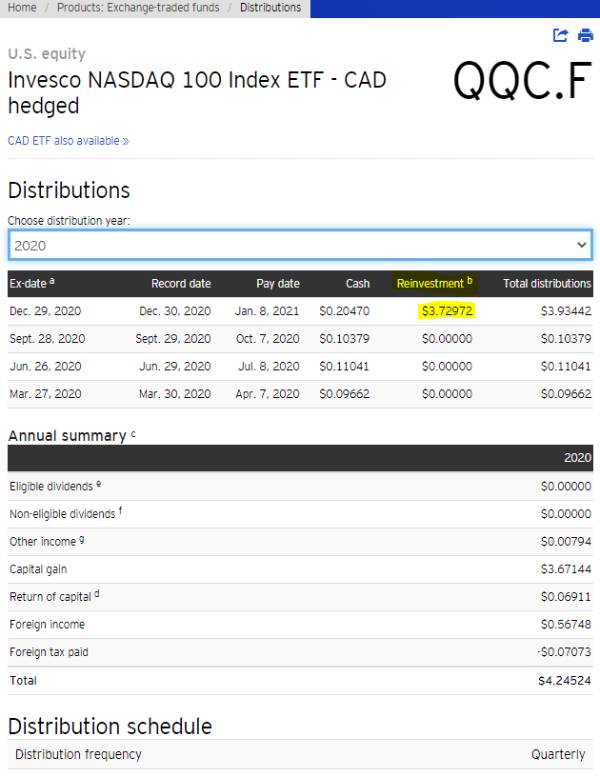This screenshot has width=600, height=777.
Task: Click the print page icon
Action: [x=585, y=35]
